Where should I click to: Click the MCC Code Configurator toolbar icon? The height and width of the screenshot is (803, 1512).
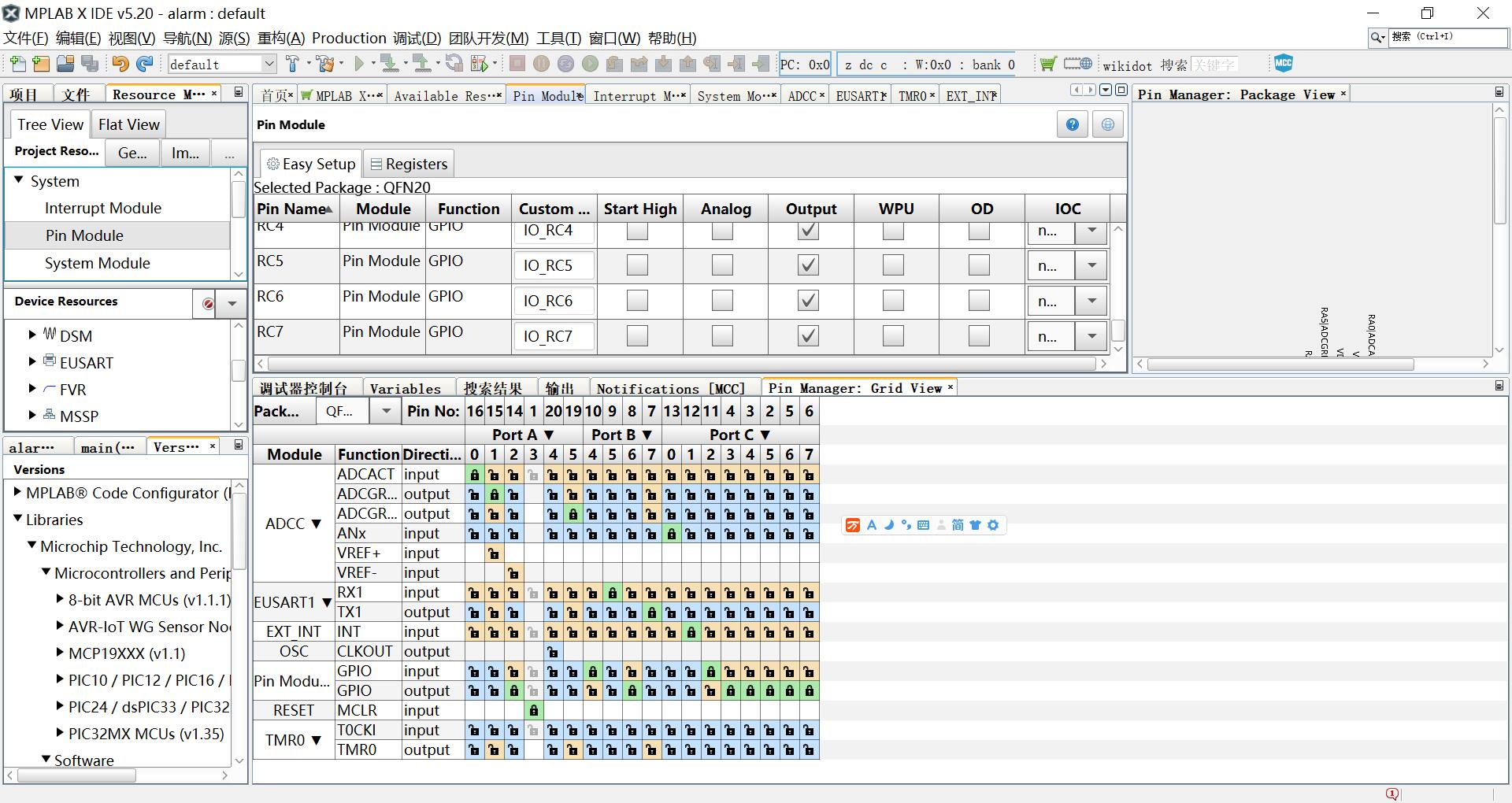coord(1283,64)
